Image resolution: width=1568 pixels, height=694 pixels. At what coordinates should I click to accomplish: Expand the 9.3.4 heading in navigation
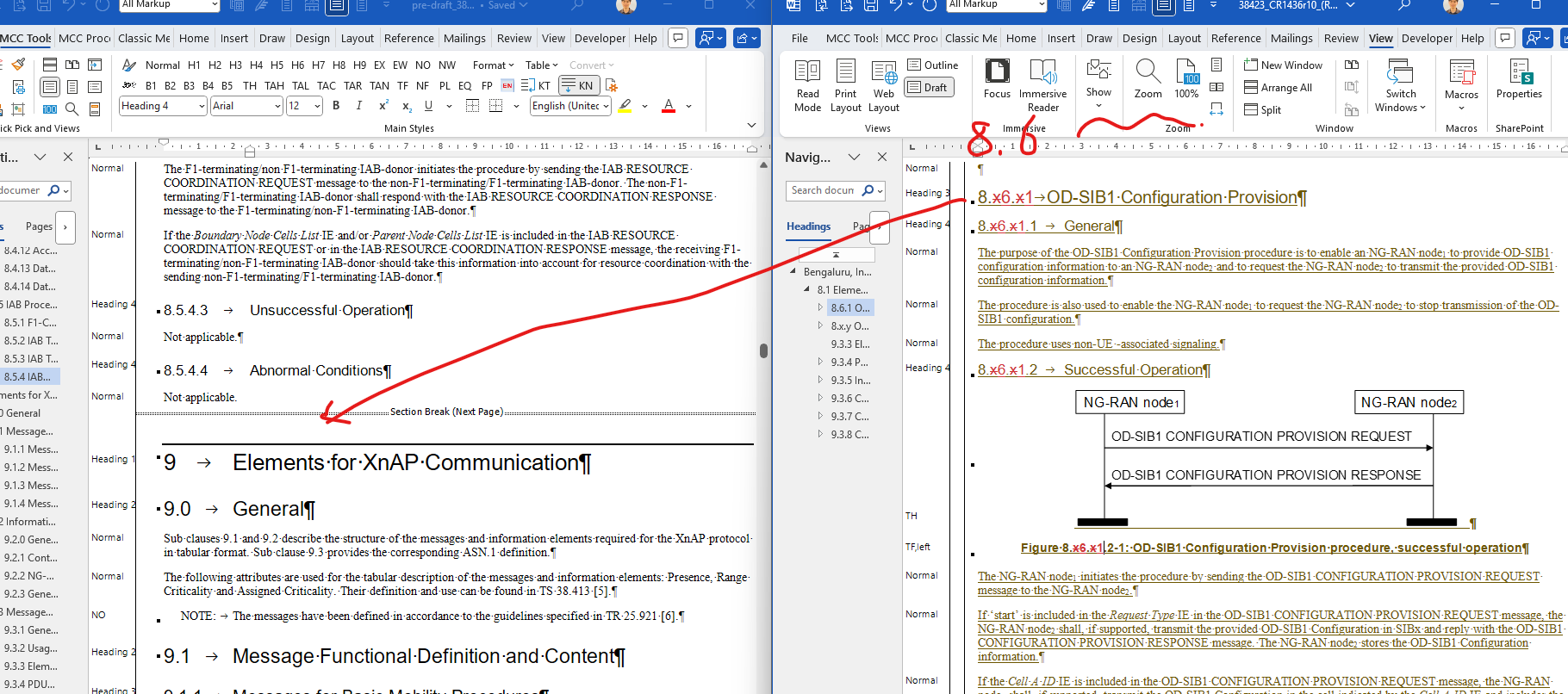820,362
